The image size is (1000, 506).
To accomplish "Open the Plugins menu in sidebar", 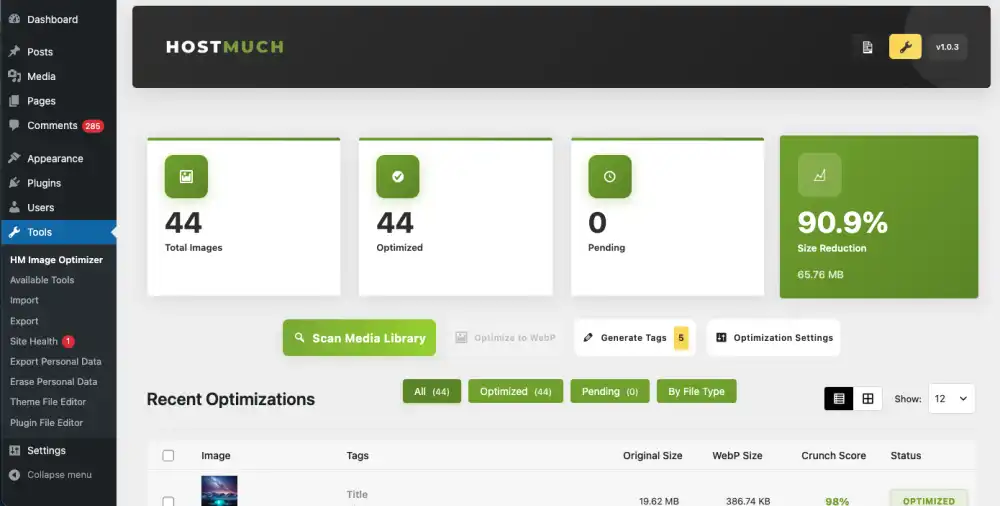I will [x=44, y=183].
